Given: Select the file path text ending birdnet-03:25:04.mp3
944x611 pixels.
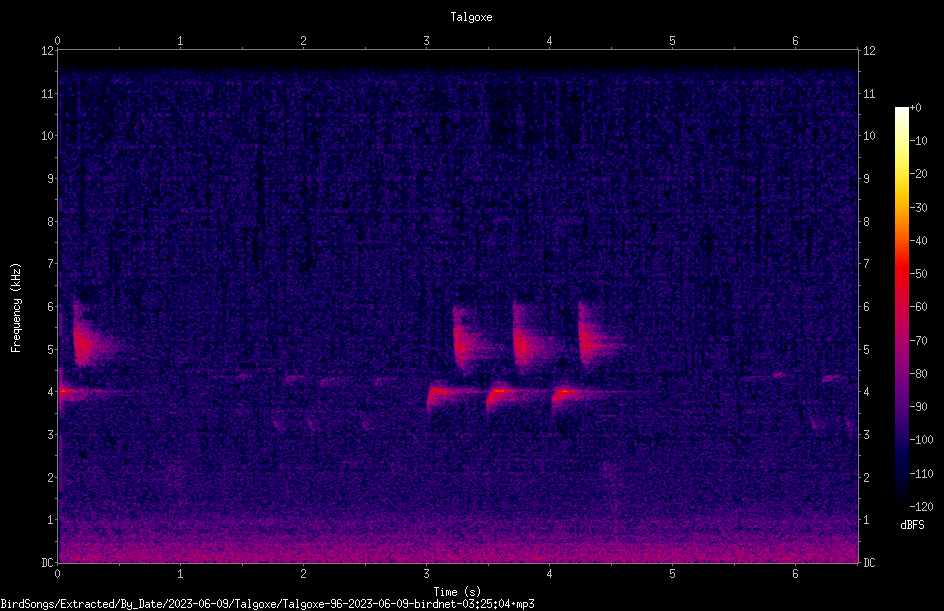Looking at the screenshot, I should (267, 604).
